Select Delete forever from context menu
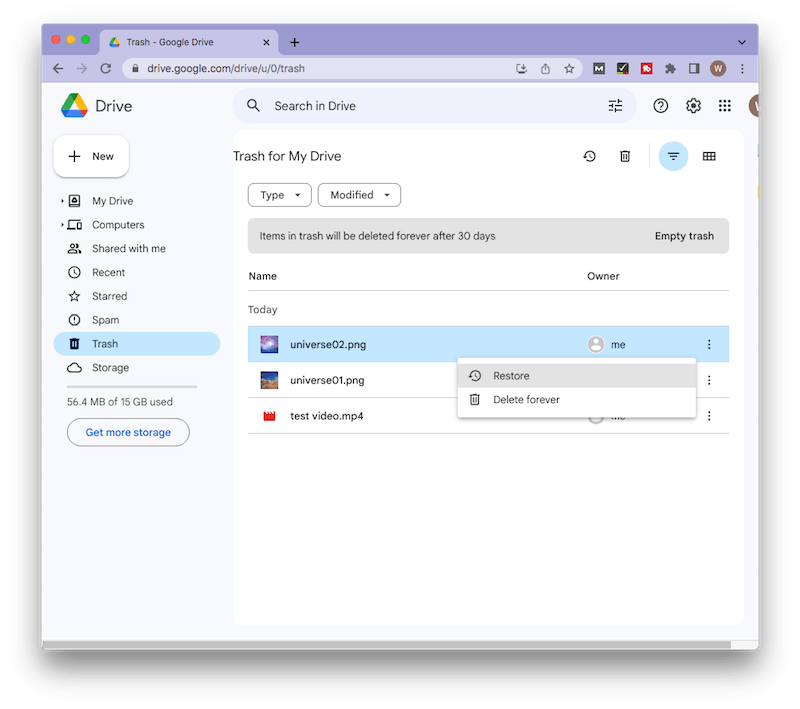Image resolution: width=800 pixels, height=709 pixels. tap(577, 399)
